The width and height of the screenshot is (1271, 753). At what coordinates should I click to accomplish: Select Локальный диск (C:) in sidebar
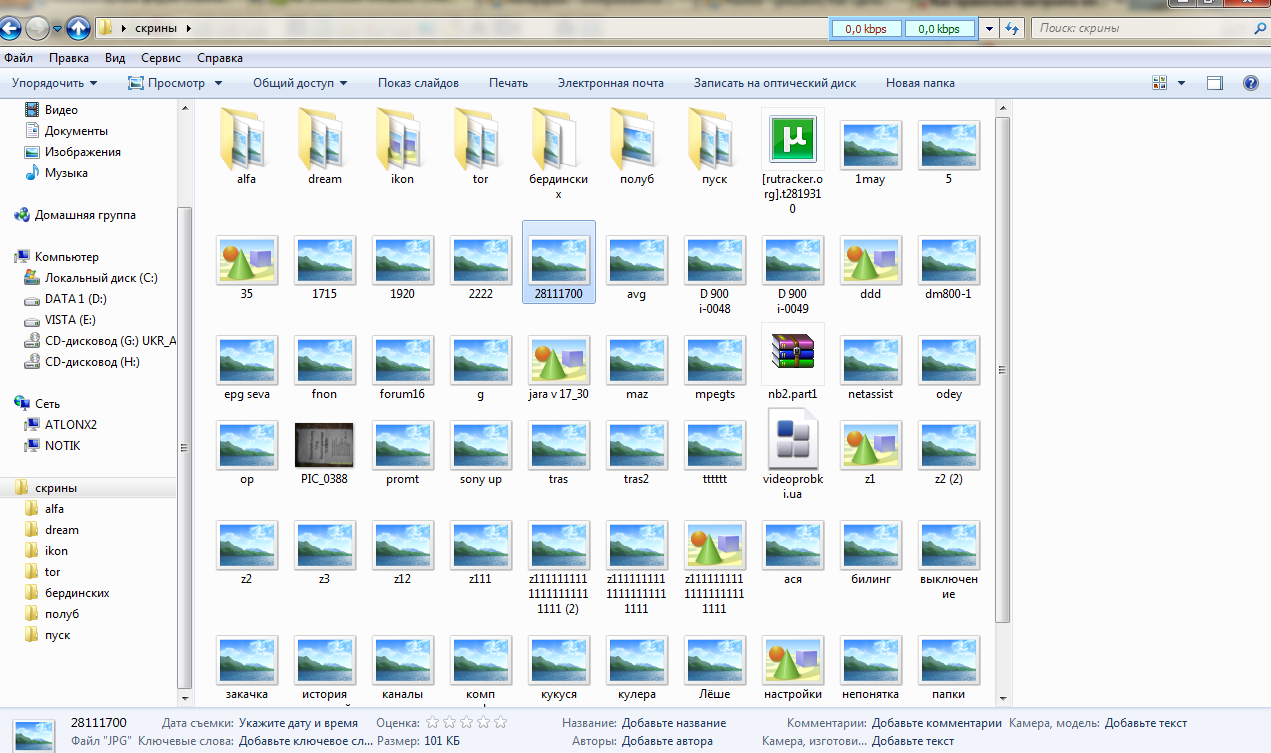(x=91, y=278)
